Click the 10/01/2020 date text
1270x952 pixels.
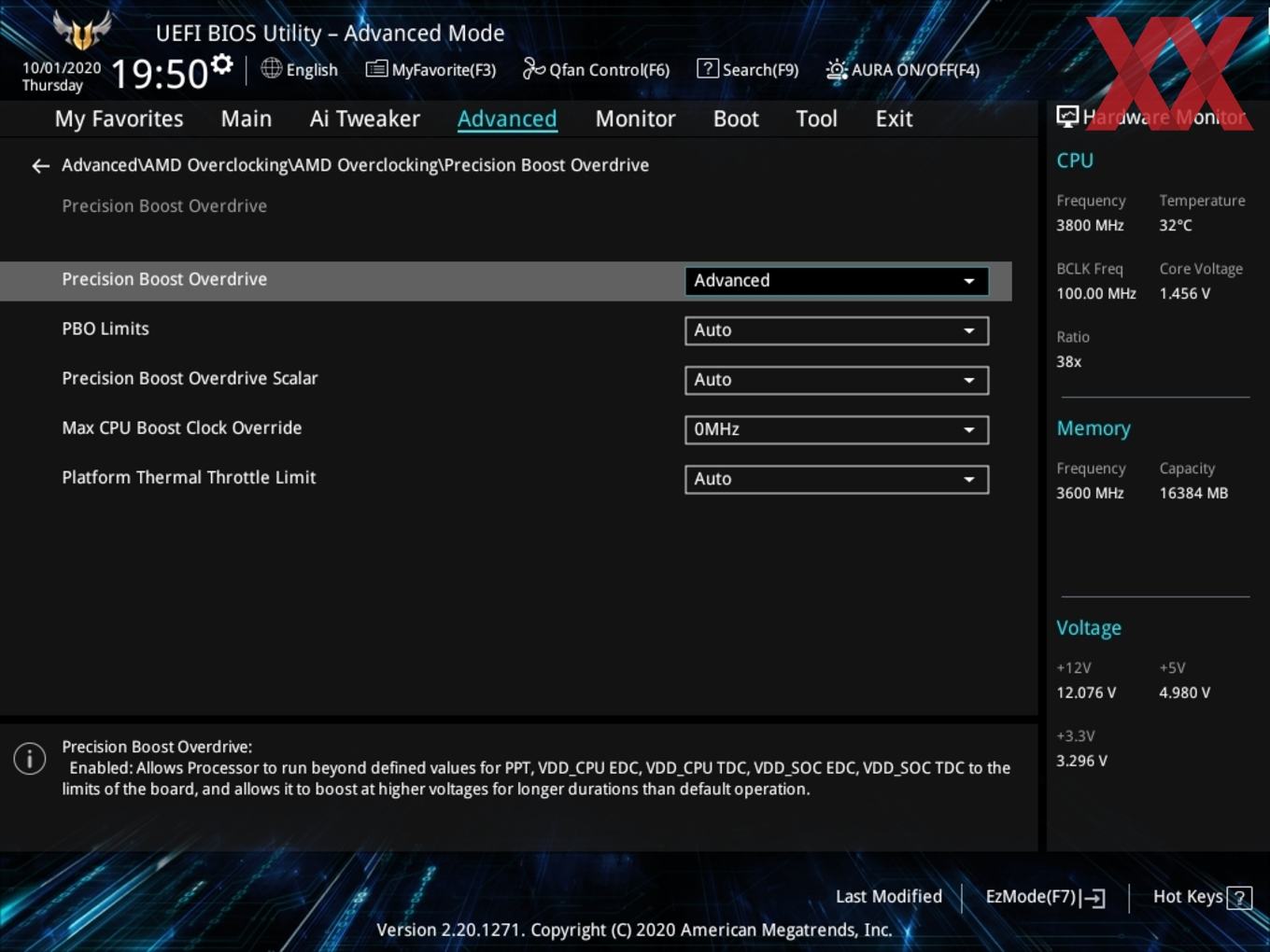[x=62, y=68]
